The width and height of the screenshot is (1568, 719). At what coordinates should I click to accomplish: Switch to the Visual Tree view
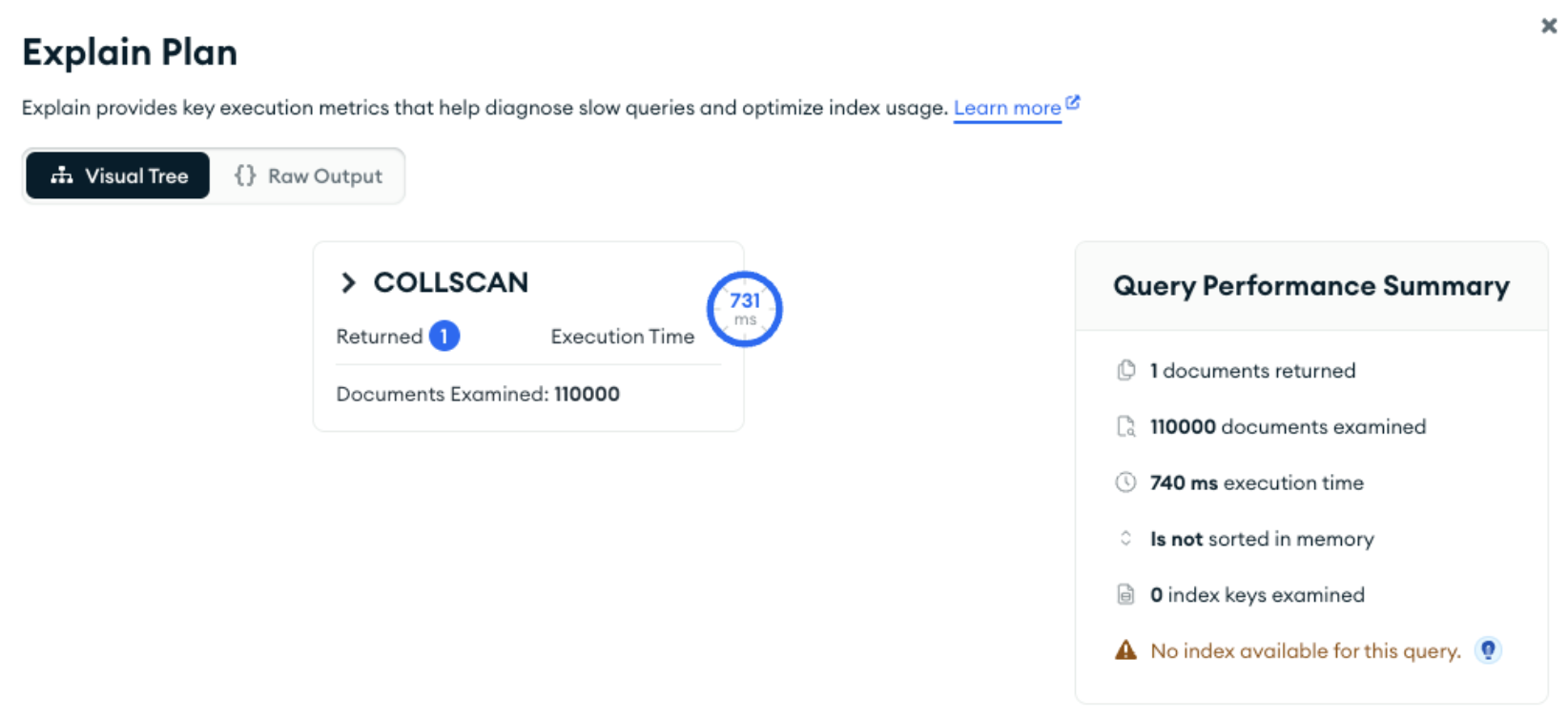pos(118,175)
